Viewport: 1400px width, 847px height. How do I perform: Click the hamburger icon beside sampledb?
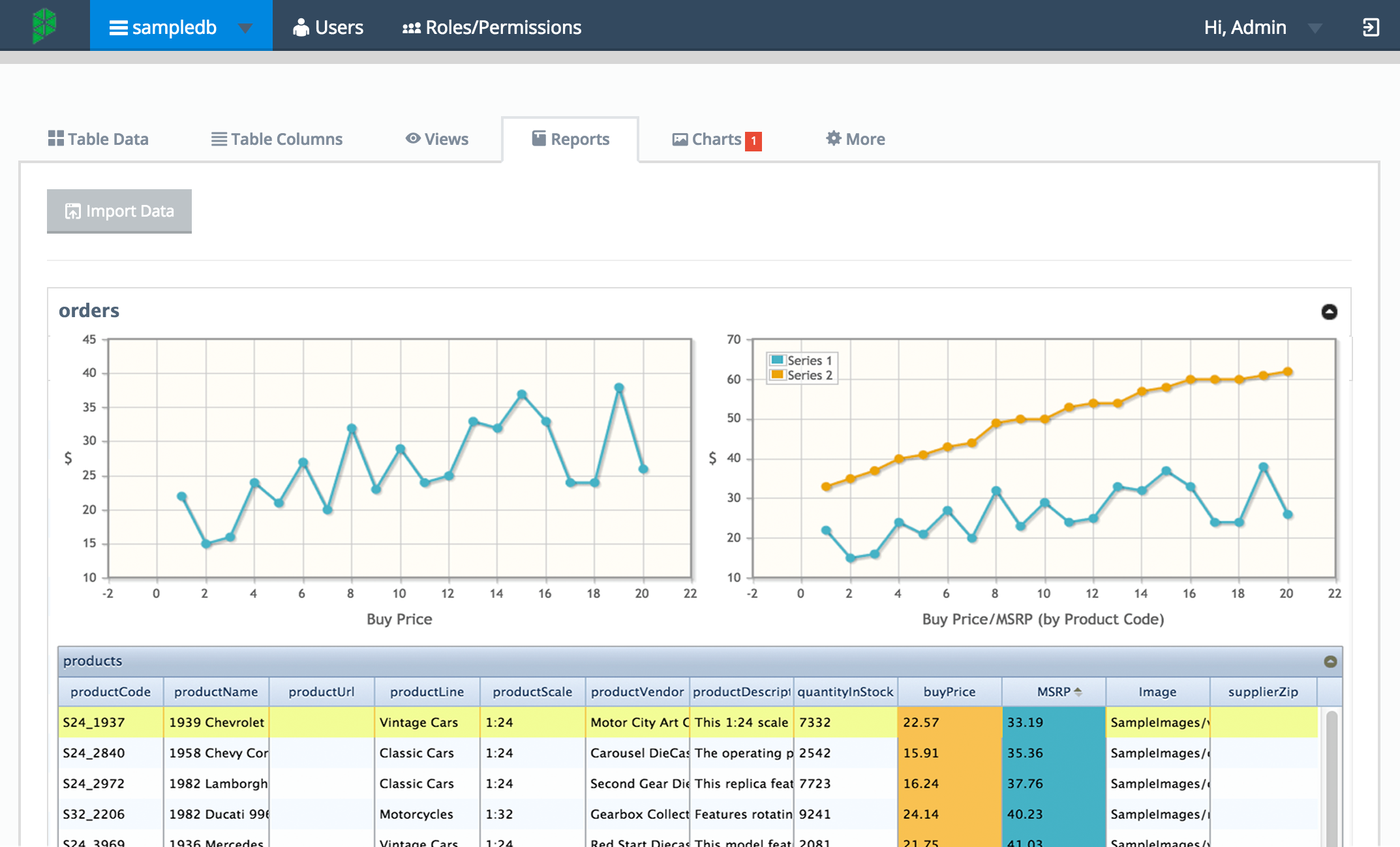pos(118,27)
